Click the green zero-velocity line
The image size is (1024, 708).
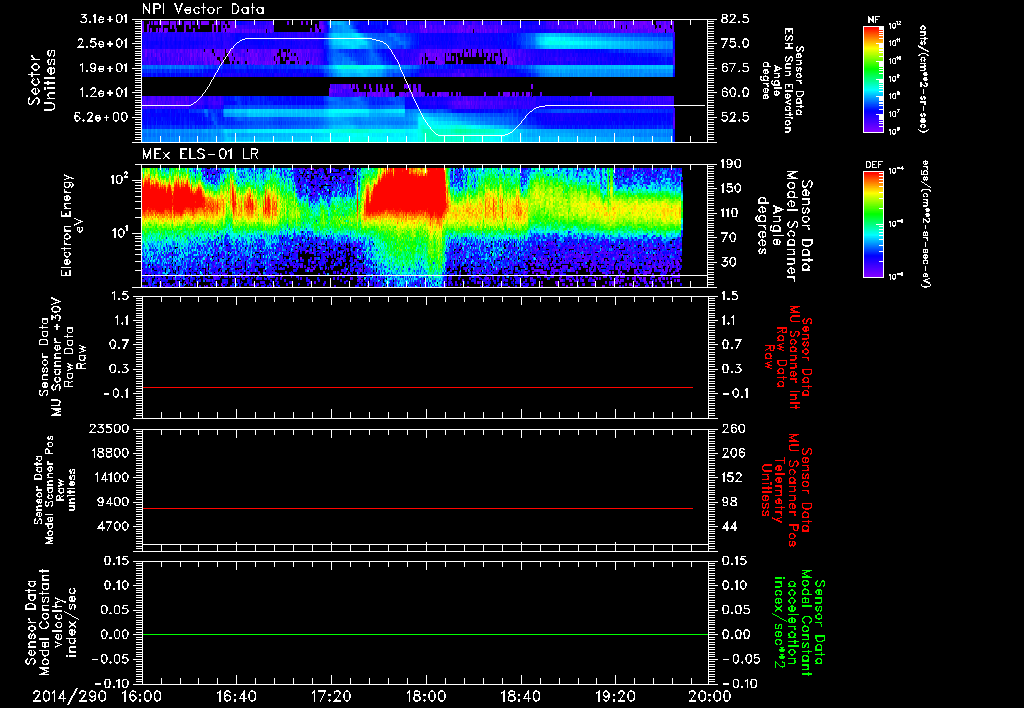tap(425, 634)
